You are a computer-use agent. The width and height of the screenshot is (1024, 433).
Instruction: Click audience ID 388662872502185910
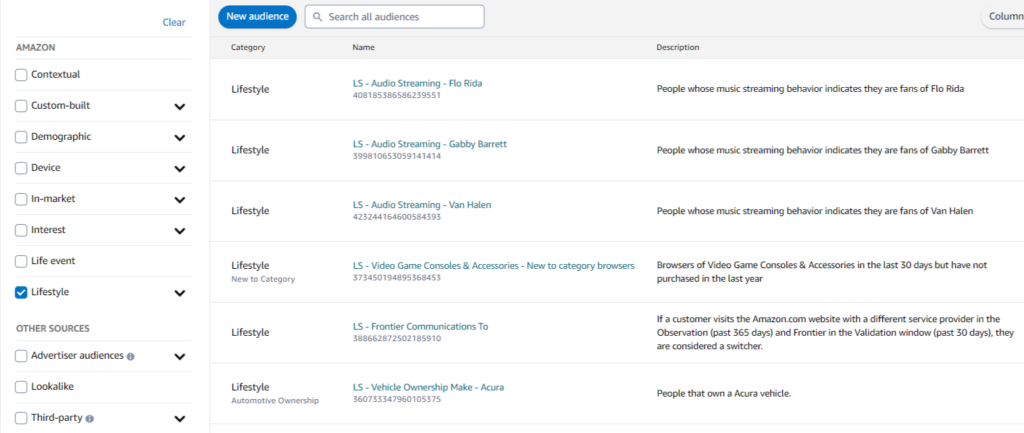coord(397,338)
